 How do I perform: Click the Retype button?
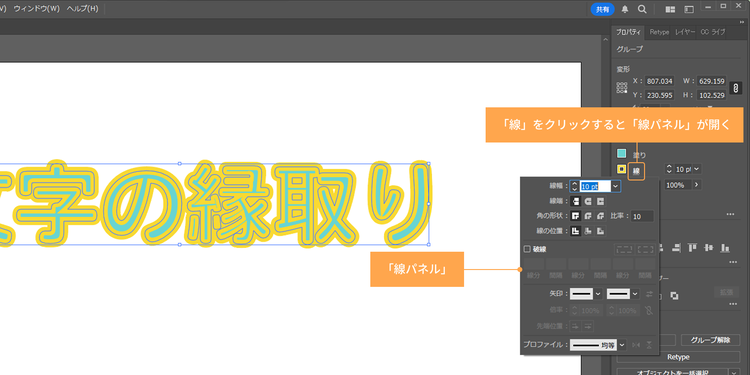[678, 357]
